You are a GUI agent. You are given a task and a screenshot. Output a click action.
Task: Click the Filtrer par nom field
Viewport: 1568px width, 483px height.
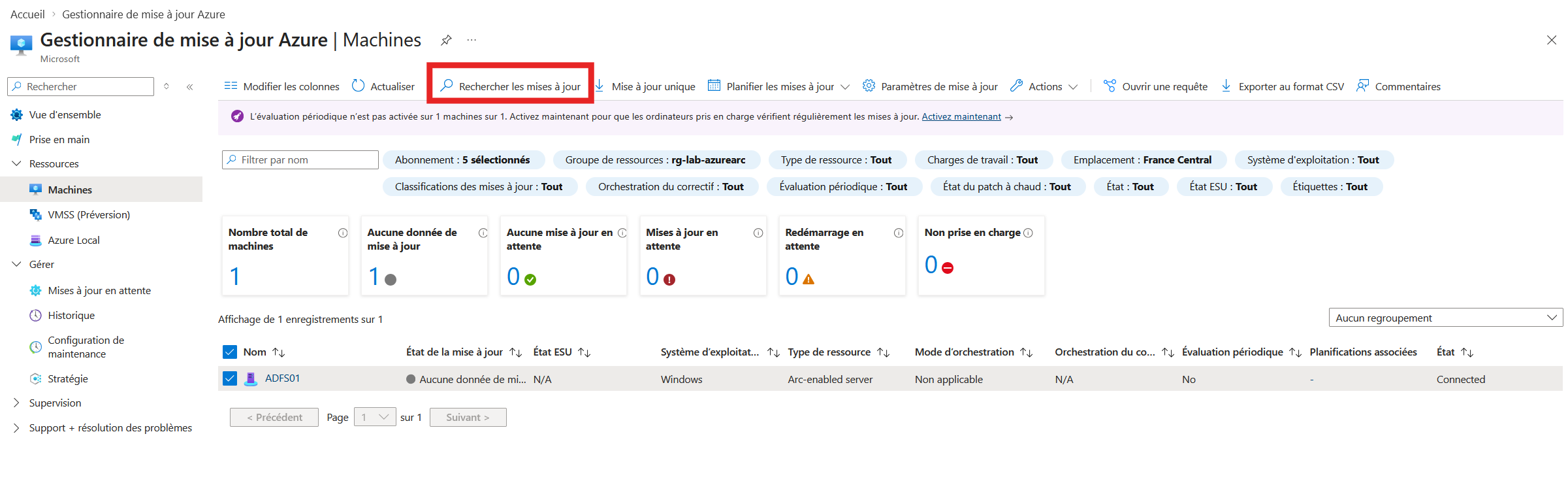(x=300, y=160)
